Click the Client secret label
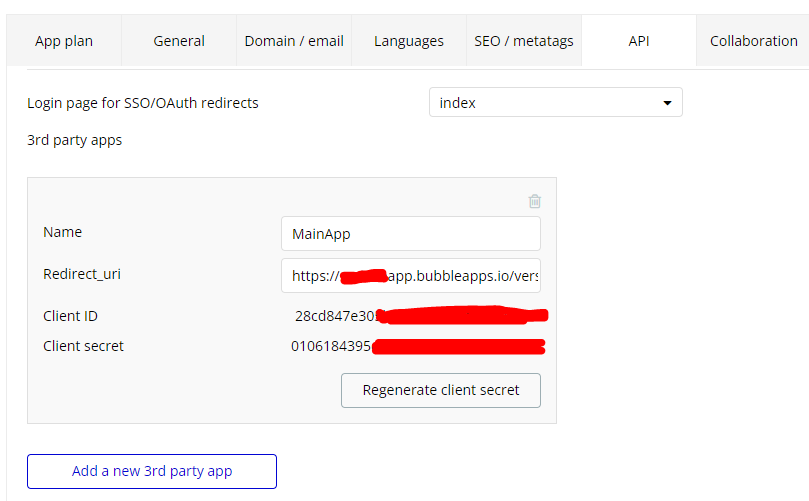 (83, 346)
